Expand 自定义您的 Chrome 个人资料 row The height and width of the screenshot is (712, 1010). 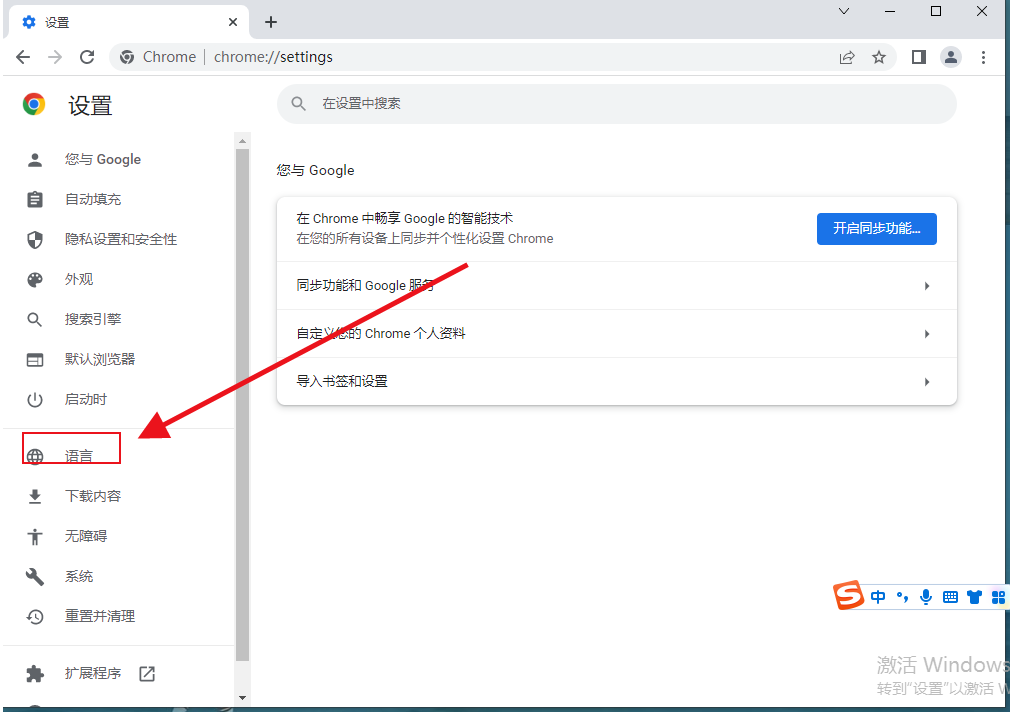(x=616, y=334)
